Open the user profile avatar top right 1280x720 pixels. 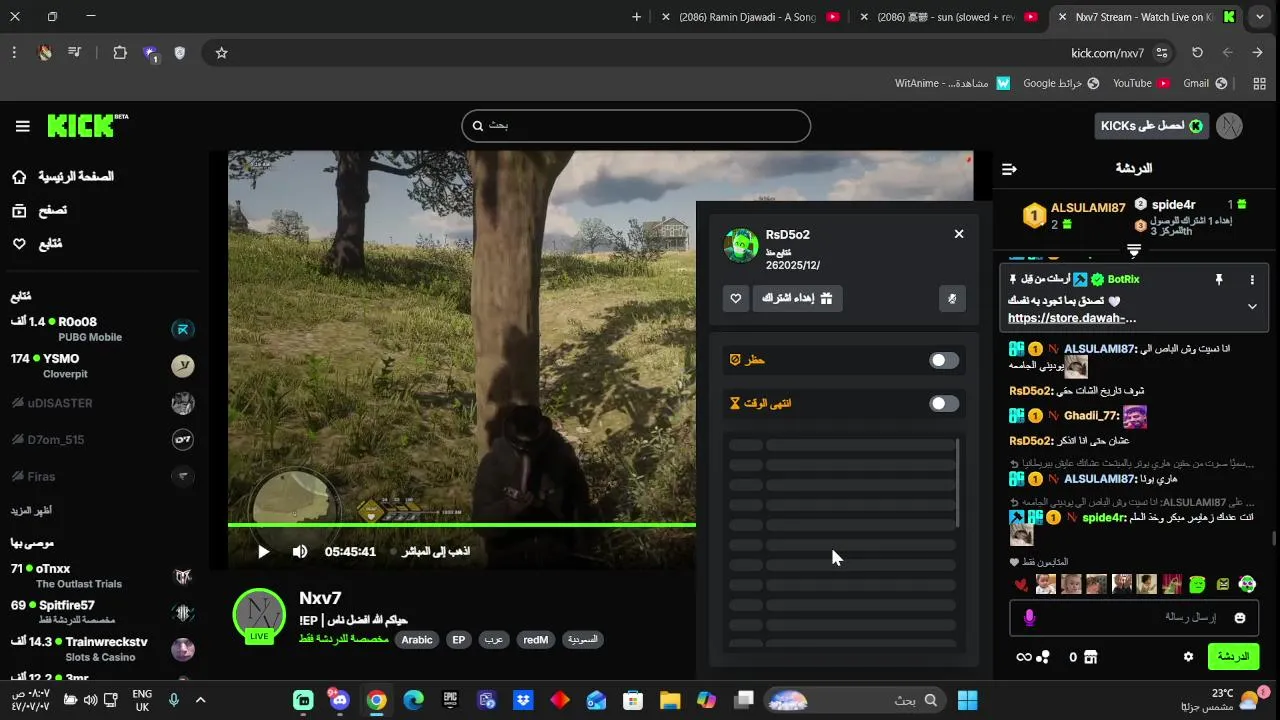tap(1229, 126)
